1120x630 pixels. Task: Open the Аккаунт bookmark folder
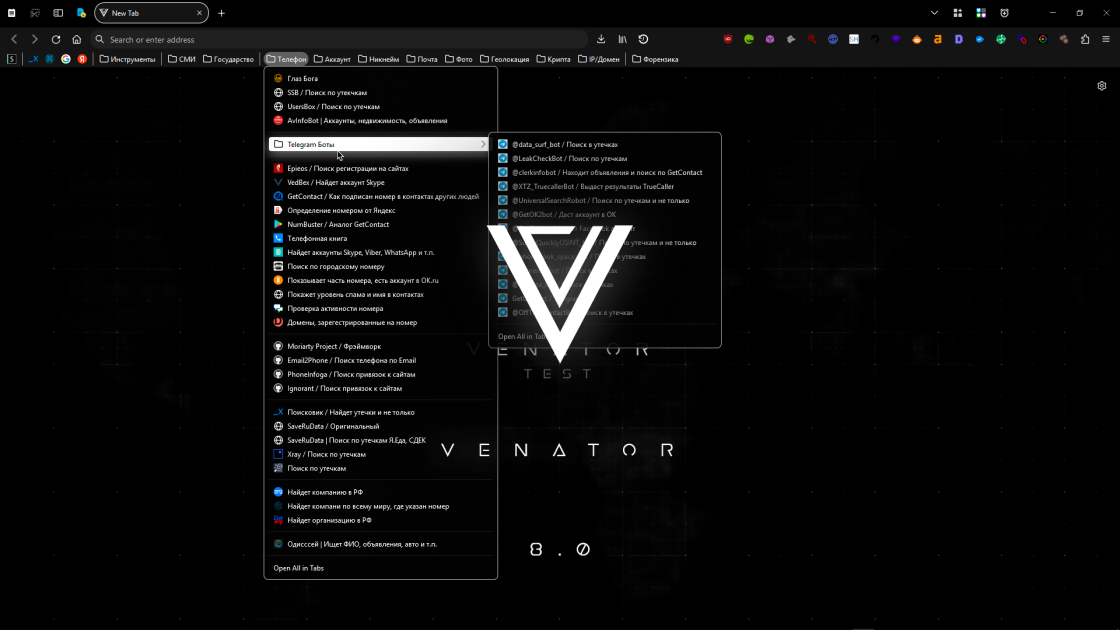[x=332, y=59]
